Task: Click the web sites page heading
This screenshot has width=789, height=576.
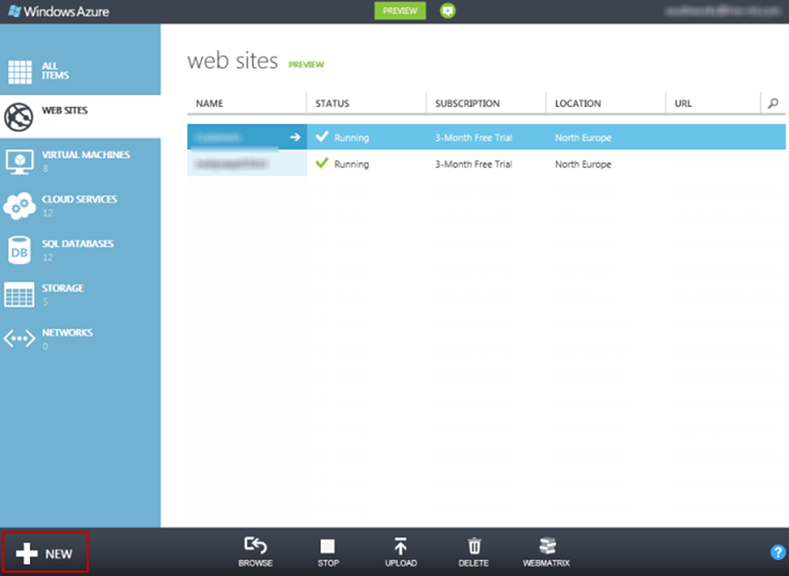Action: [x=232, y=61]
